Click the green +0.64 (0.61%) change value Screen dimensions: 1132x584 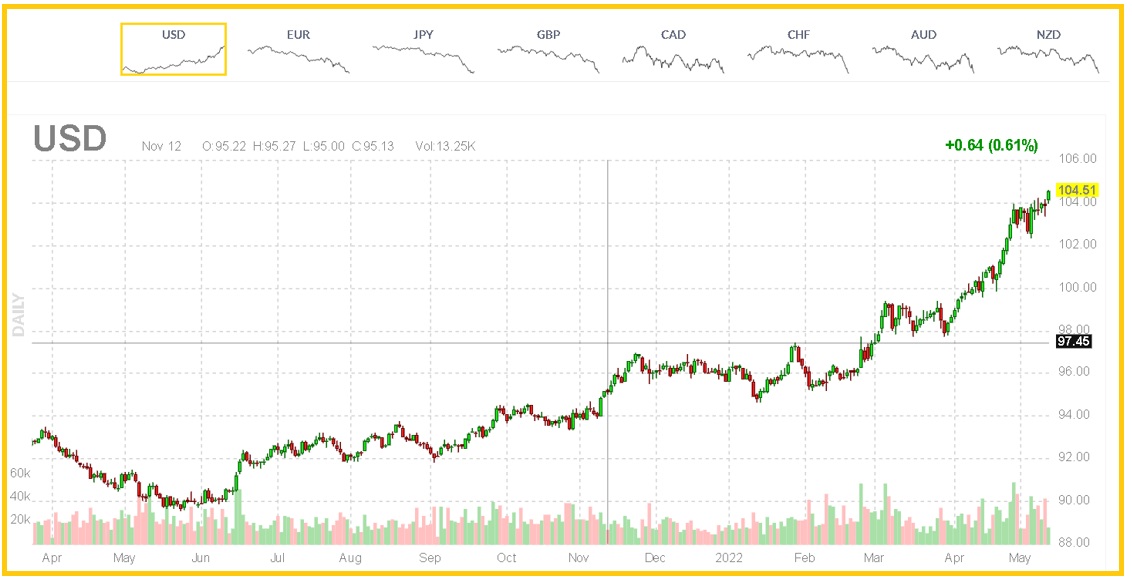pos(991,146)
